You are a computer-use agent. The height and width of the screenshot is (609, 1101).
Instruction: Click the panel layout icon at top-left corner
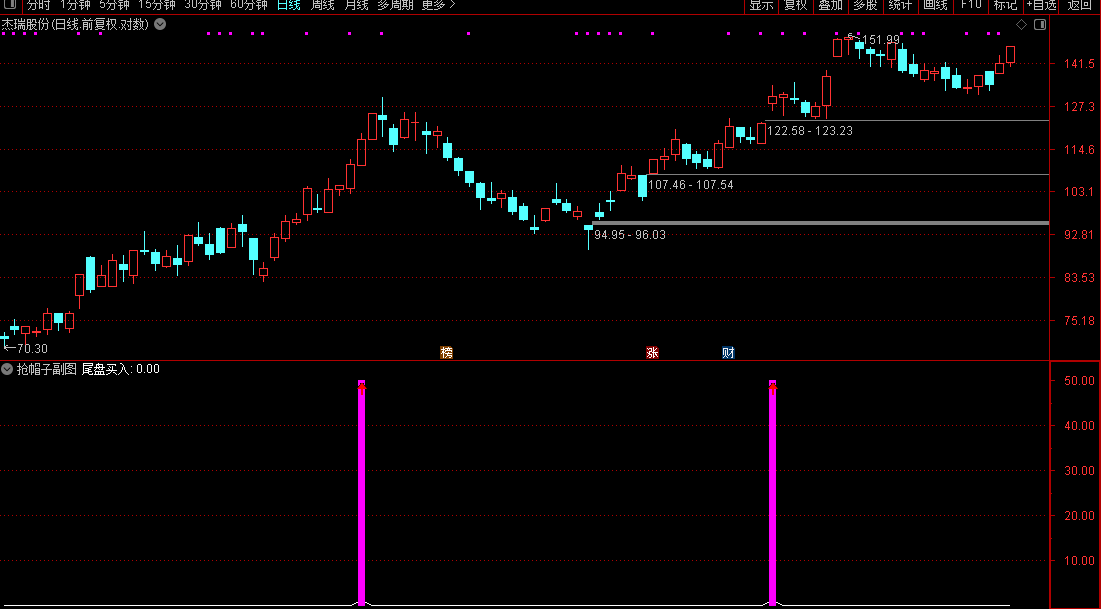(x=11, y=4)
